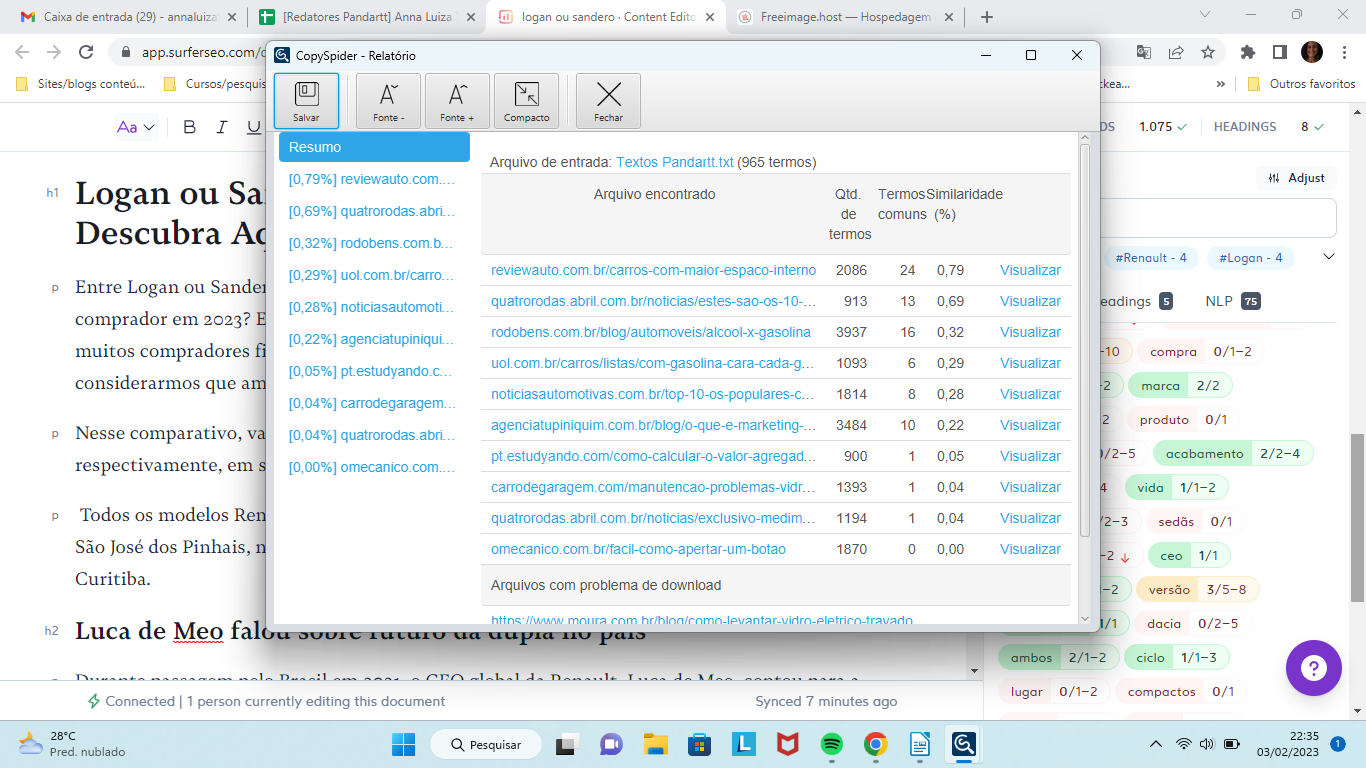Click the acabamento 2/2–4 keyword chip

[1233, 453]
